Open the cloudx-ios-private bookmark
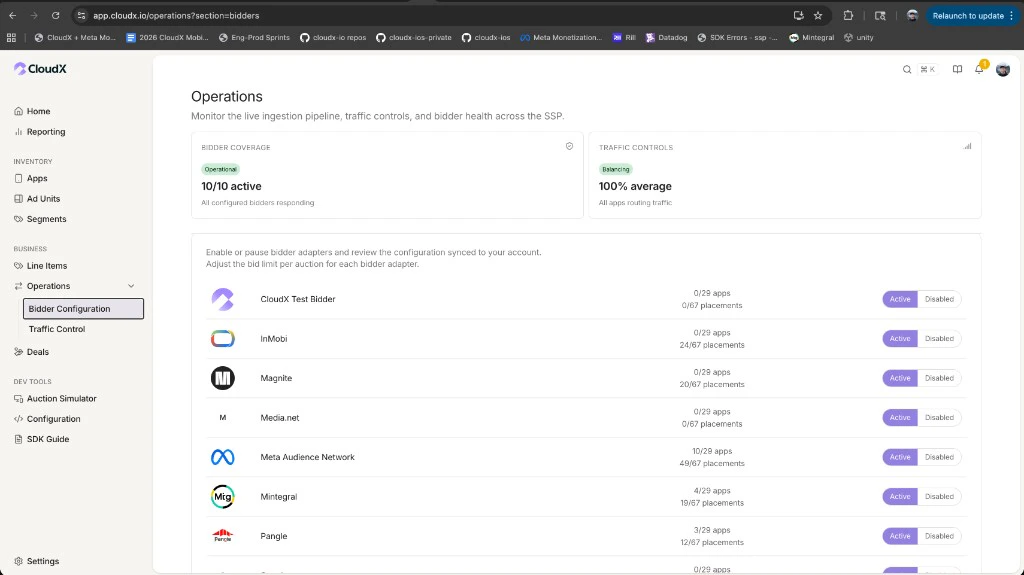Image resolution: width=1024 pixels, height=575 pixels. tap(414, 38)
